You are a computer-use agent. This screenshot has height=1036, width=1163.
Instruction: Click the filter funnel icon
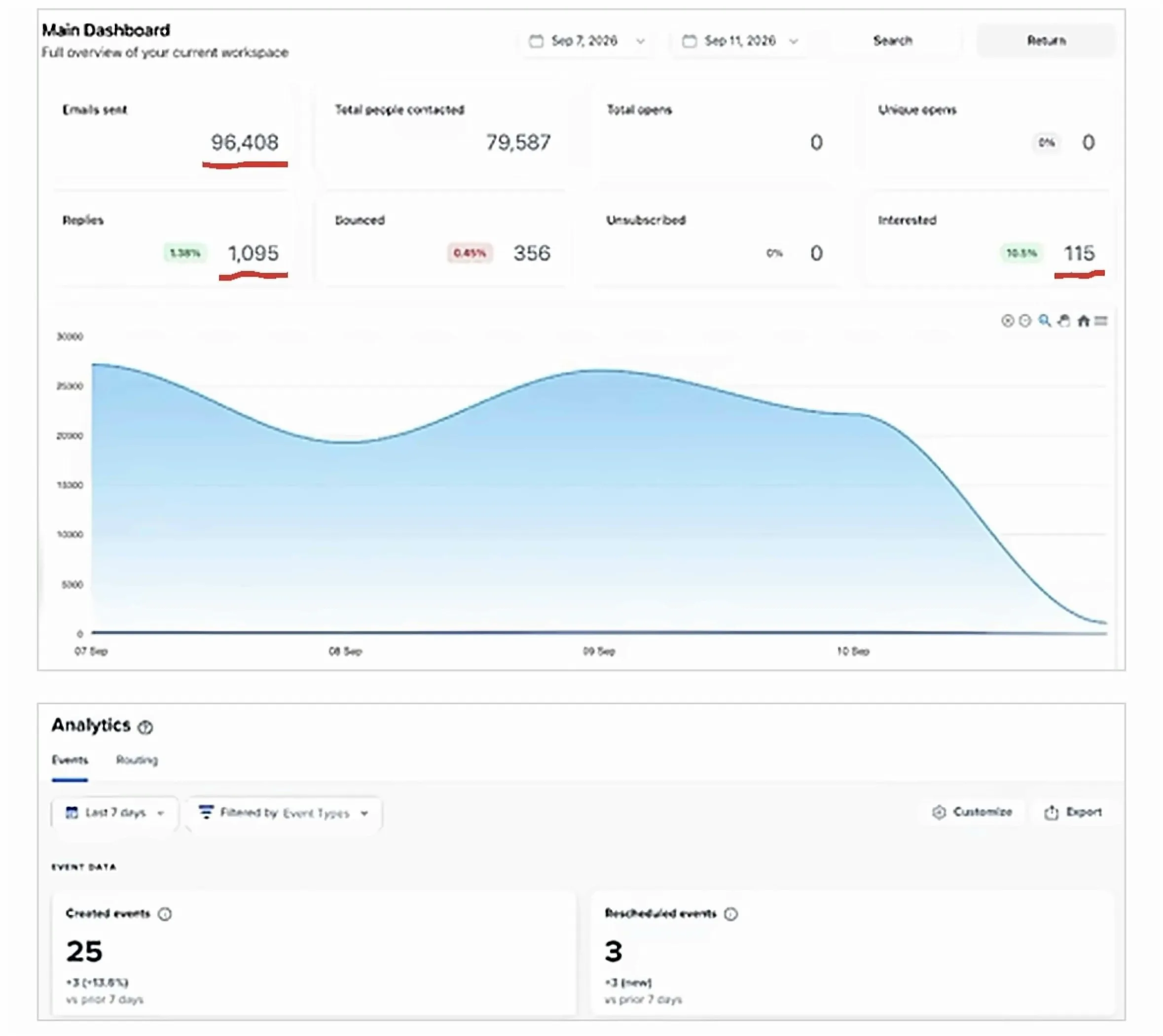206,813
